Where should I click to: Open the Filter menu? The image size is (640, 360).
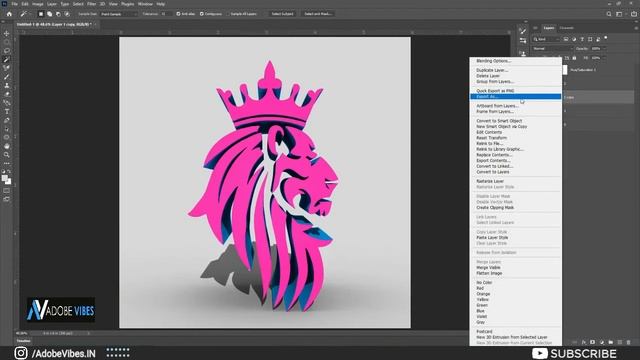[91, 4]
